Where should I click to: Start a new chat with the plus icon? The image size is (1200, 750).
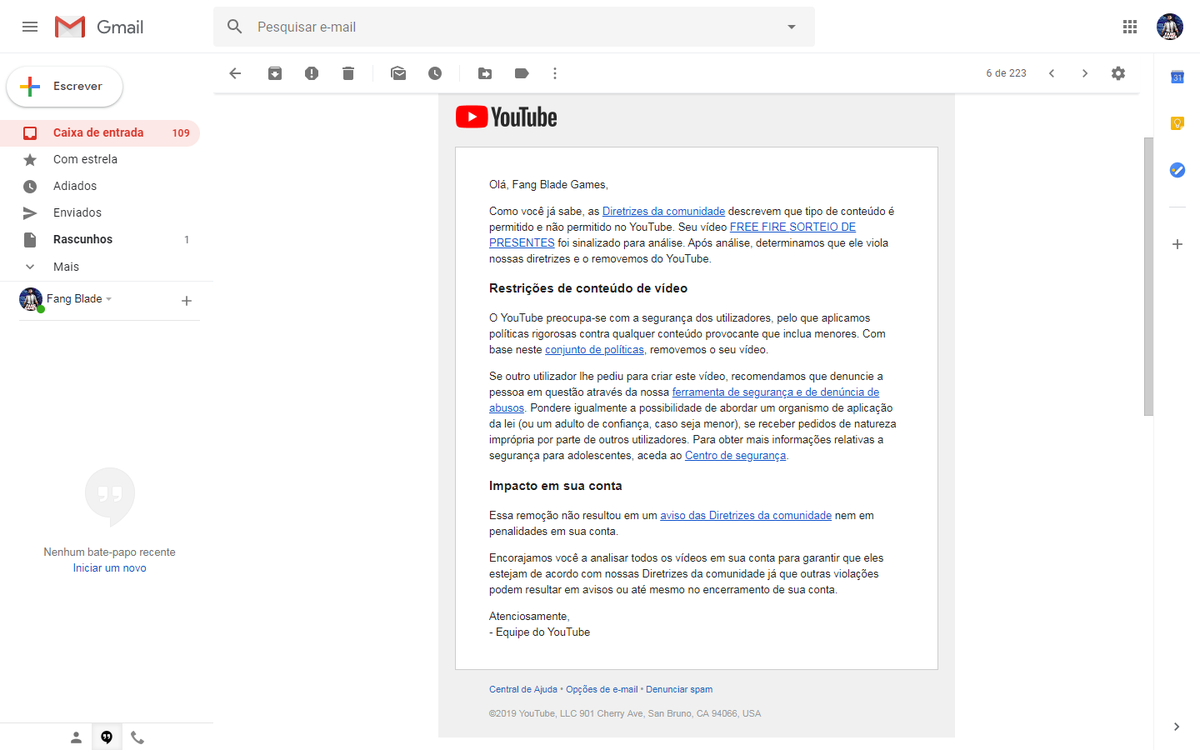(186, 300)
